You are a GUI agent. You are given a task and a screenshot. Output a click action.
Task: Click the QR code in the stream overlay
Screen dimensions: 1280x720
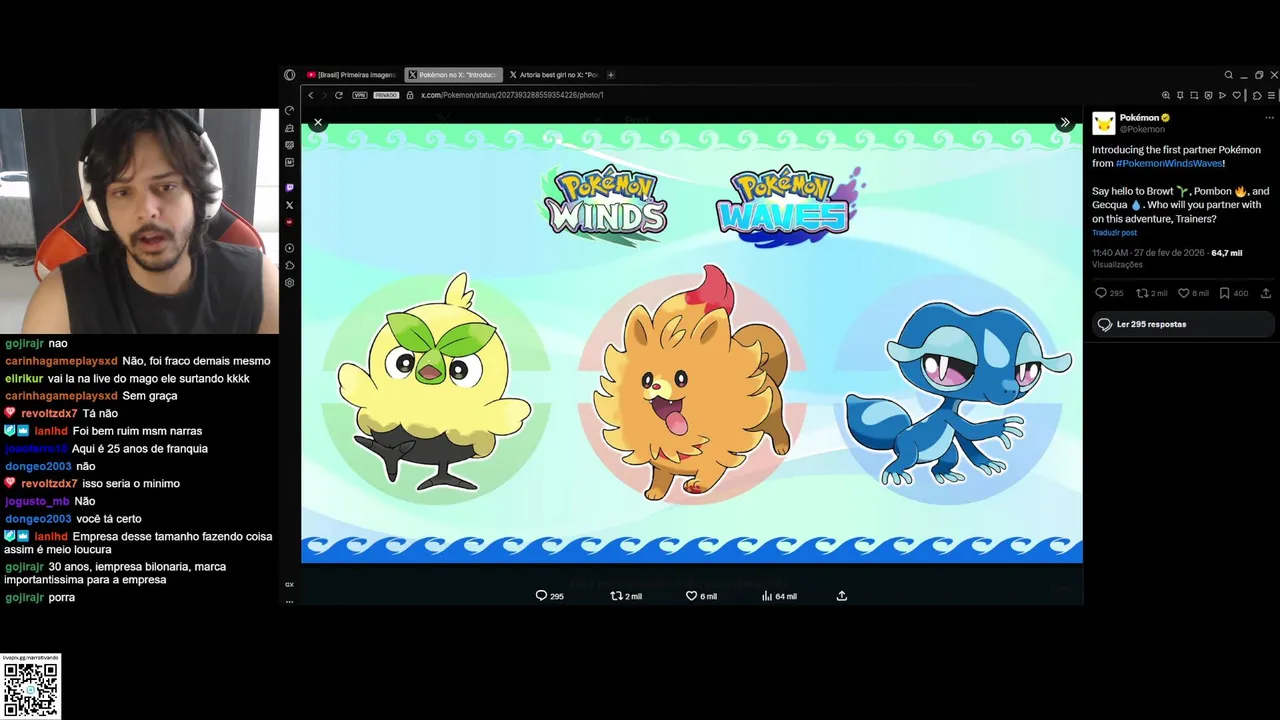click(x=31, y=690)
